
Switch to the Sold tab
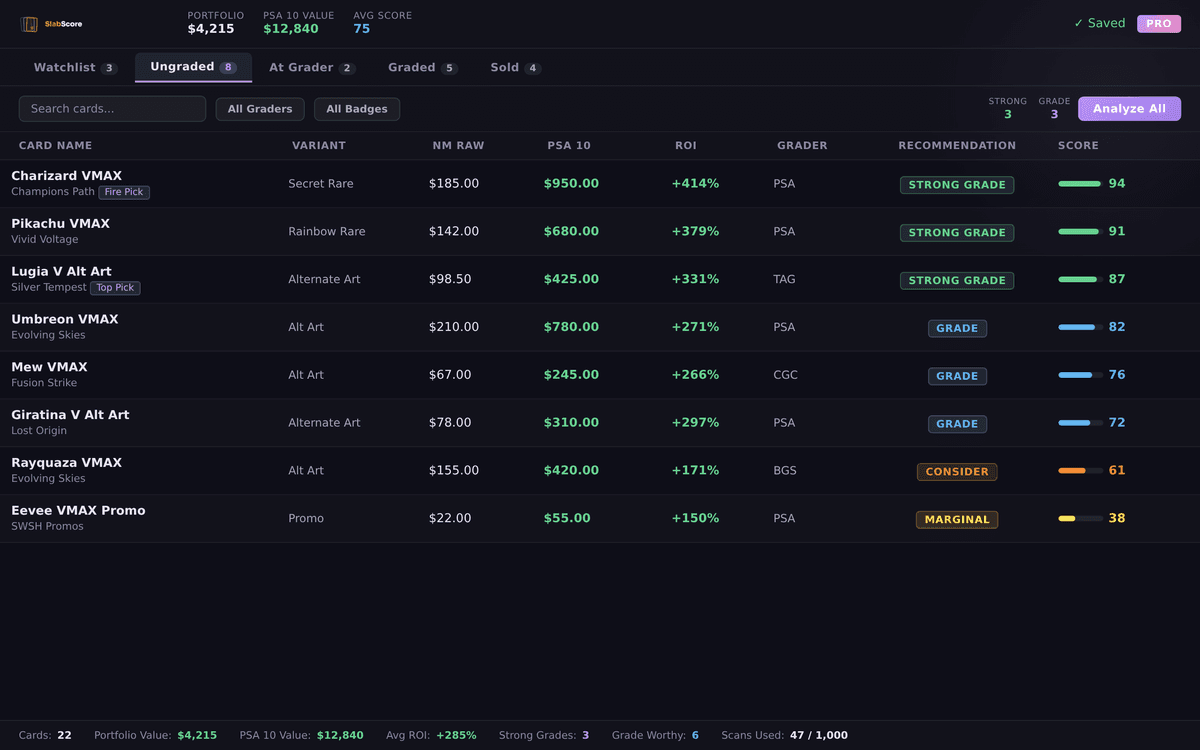[x=507, y=67]
